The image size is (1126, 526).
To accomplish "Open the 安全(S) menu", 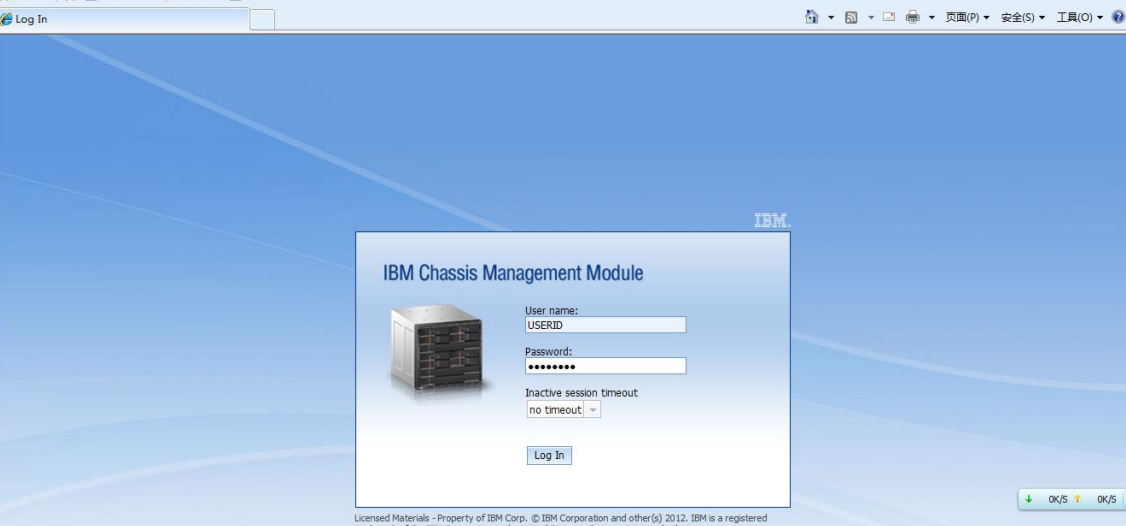I will click(1023, 17).
